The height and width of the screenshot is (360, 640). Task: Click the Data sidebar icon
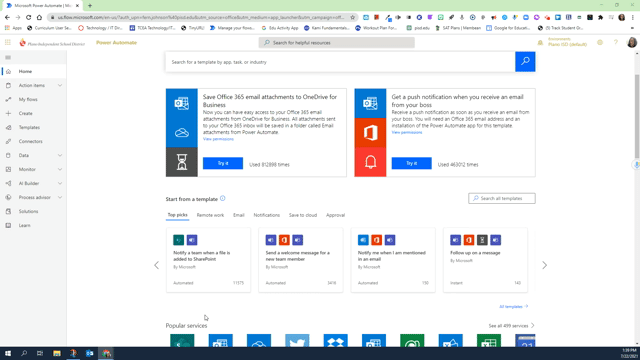(8, 156)
